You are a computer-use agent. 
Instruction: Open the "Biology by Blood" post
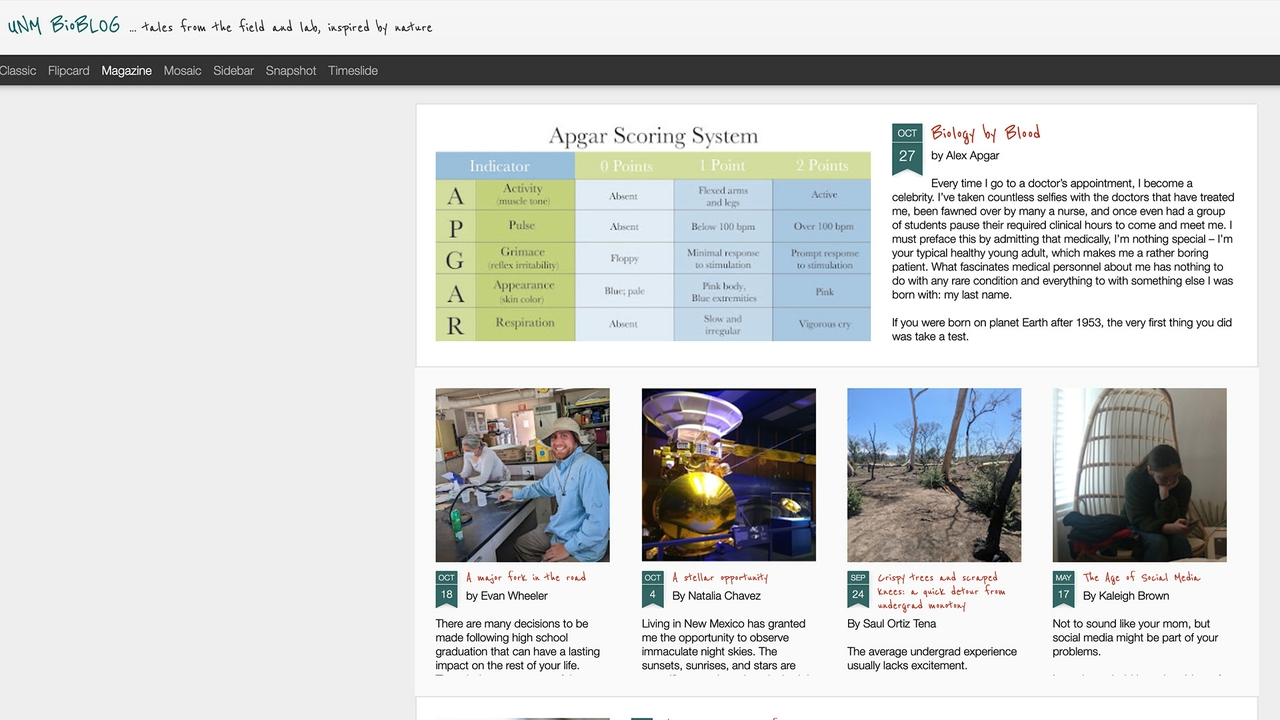[985, 132]
